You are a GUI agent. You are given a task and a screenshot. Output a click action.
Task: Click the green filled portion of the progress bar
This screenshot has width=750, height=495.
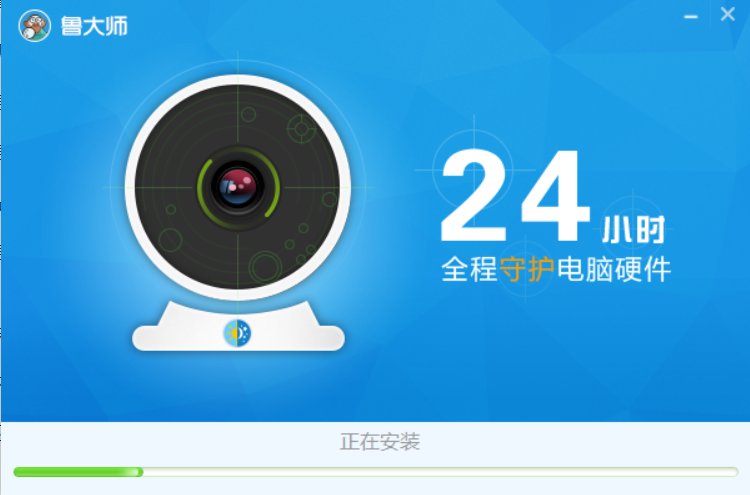[x=78, y=472]
